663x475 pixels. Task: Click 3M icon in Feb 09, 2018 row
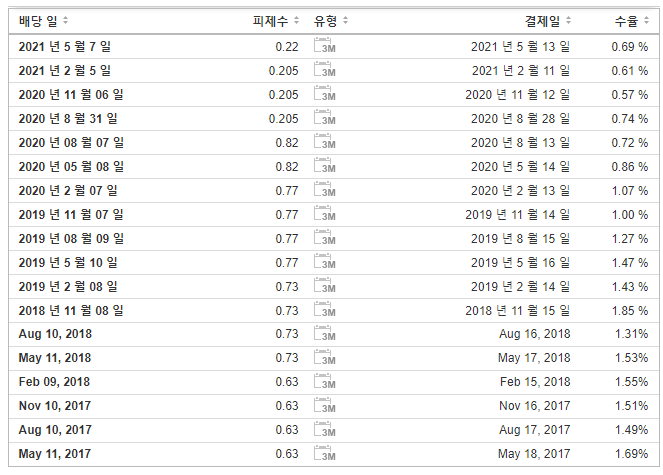[x=325, y=382]
